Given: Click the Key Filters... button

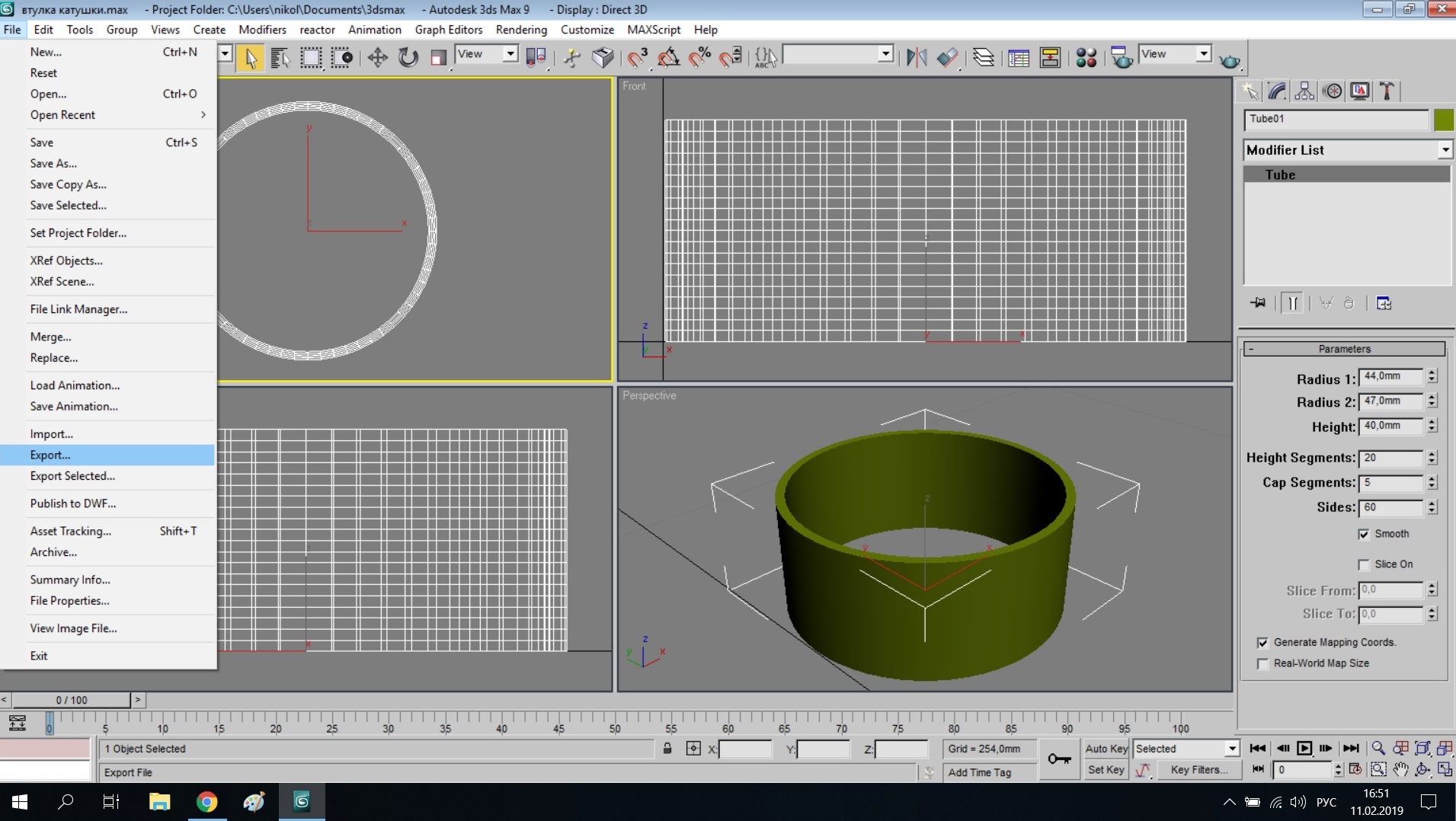Looking at the screenshot, I should tap(1198, 770).
